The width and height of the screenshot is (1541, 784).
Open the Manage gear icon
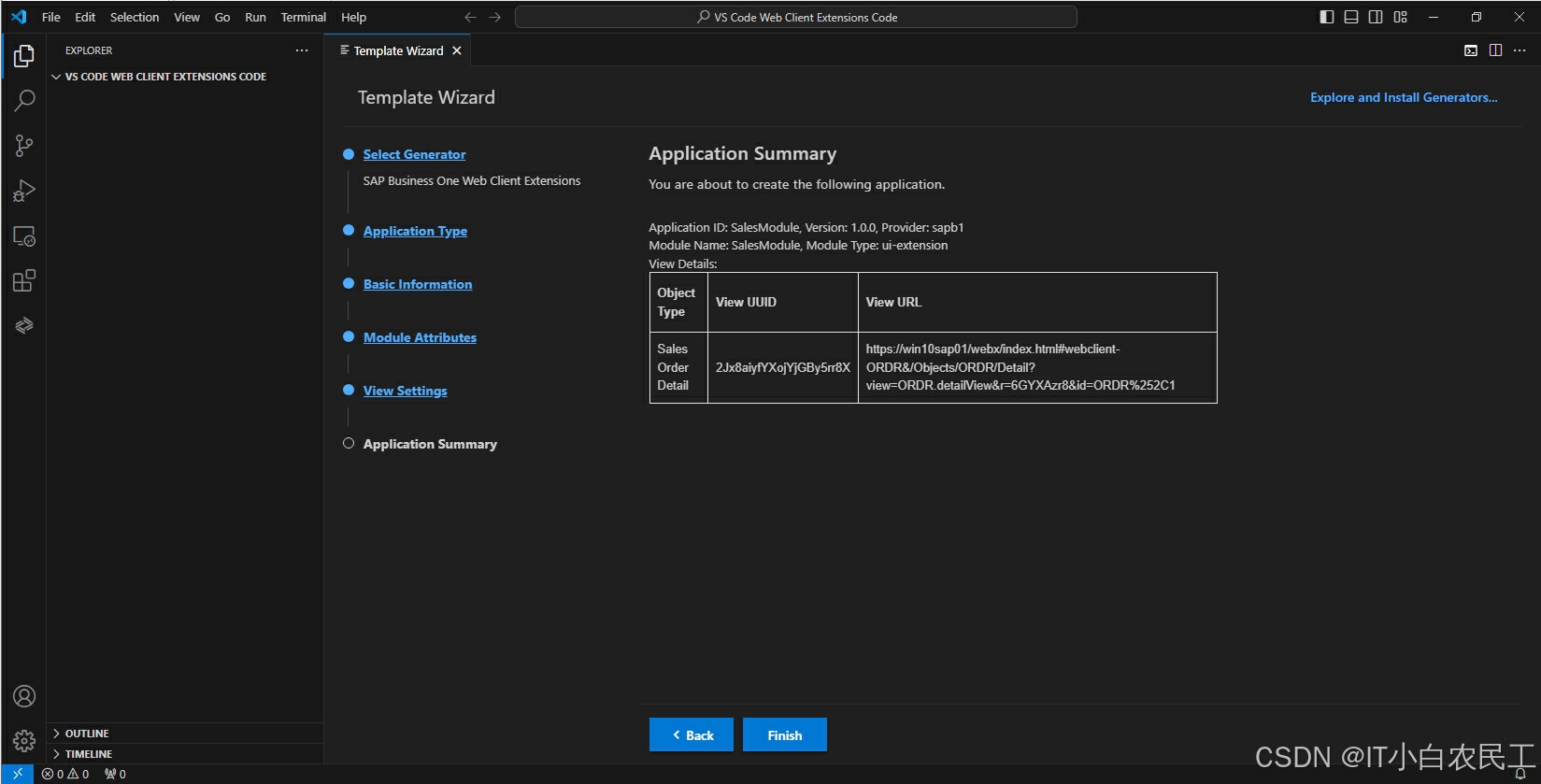coord(24,741)
